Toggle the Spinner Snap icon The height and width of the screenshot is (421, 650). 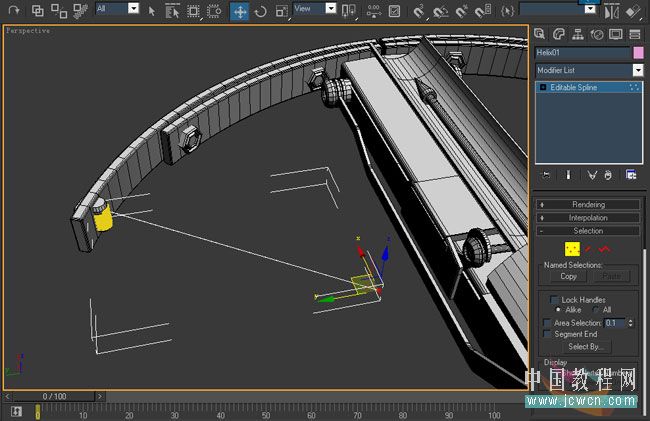coord(483,11)
